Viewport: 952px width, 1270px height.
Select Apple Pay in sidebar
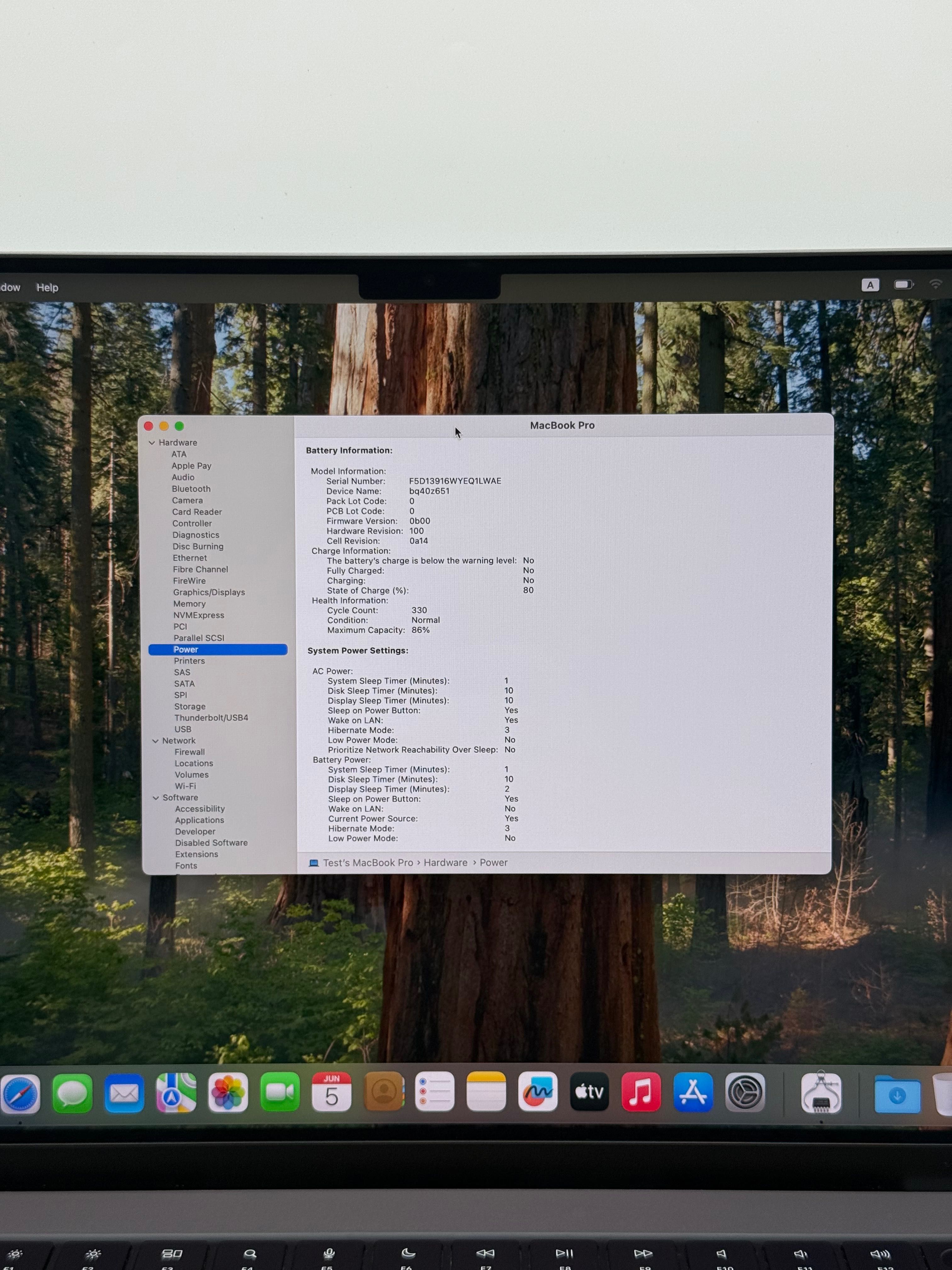click(x=192, y=466)
